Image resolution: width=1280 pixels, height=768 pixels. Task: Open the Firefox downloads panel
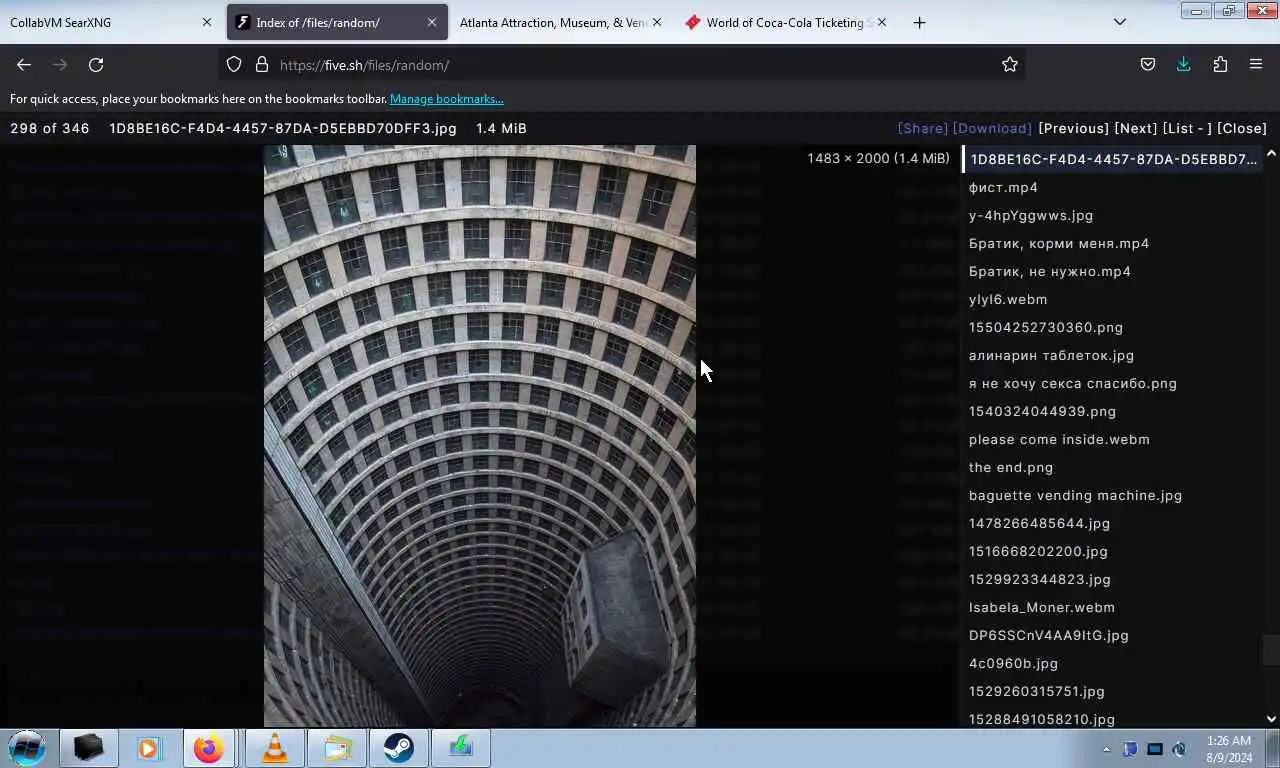(x=1184, y=64)
